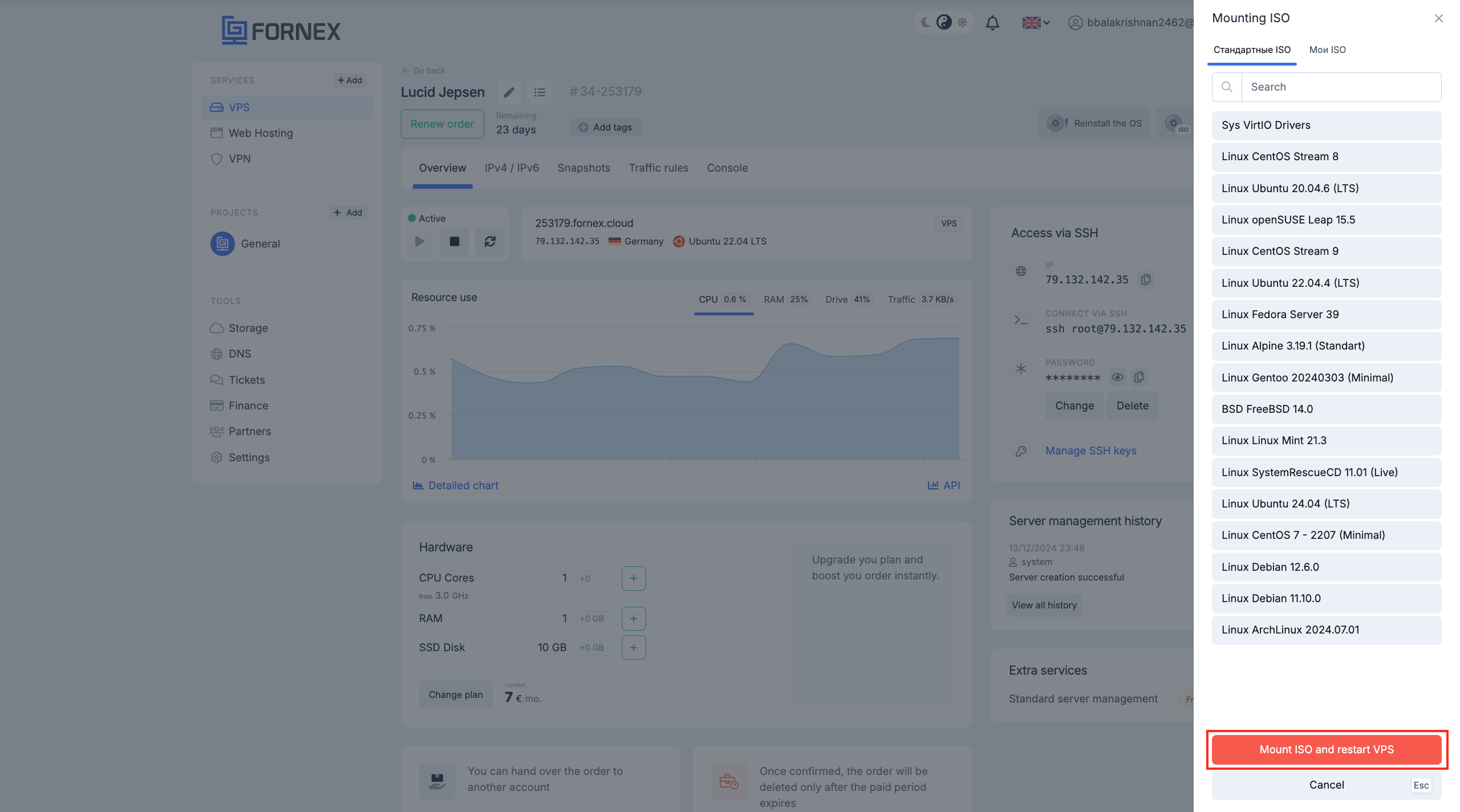The height and width of the screenshot is (812, 1460).
Task: Open DNS tool
Action: (x=231, y=354)
